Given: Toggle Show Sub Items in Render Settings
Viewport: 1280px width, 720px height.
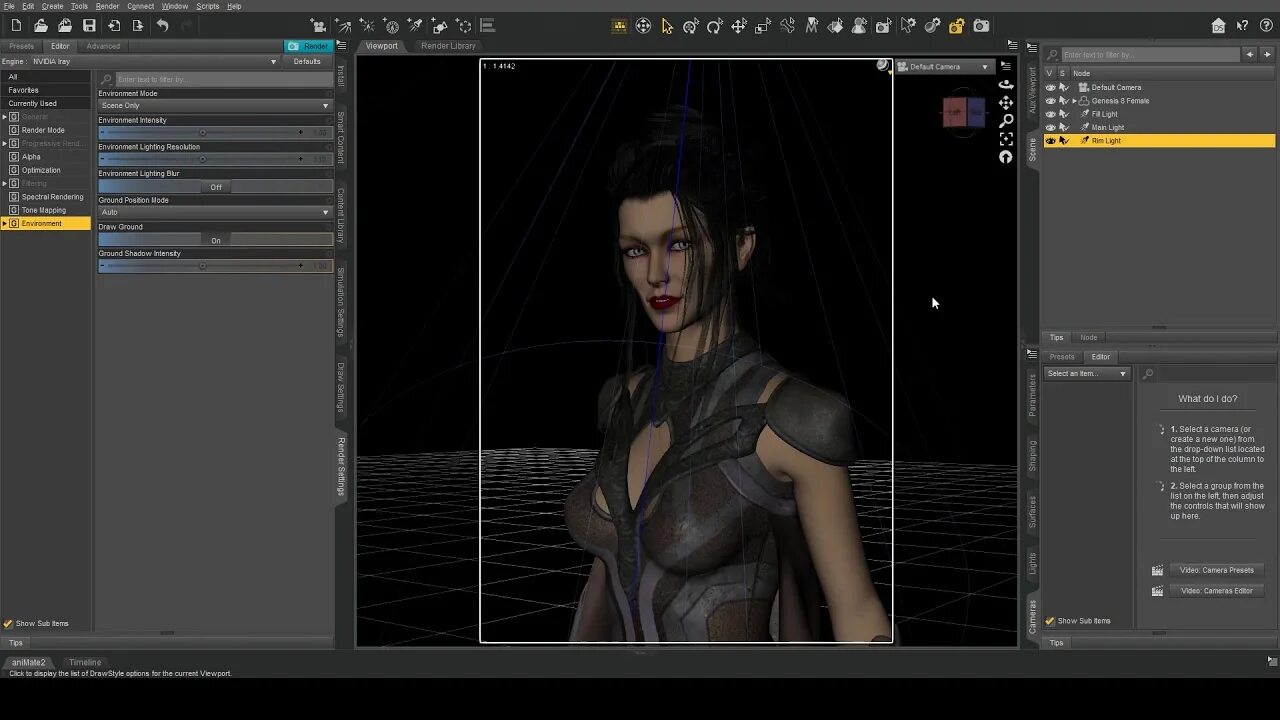Looking at the screenshot, I should point(8,623).
